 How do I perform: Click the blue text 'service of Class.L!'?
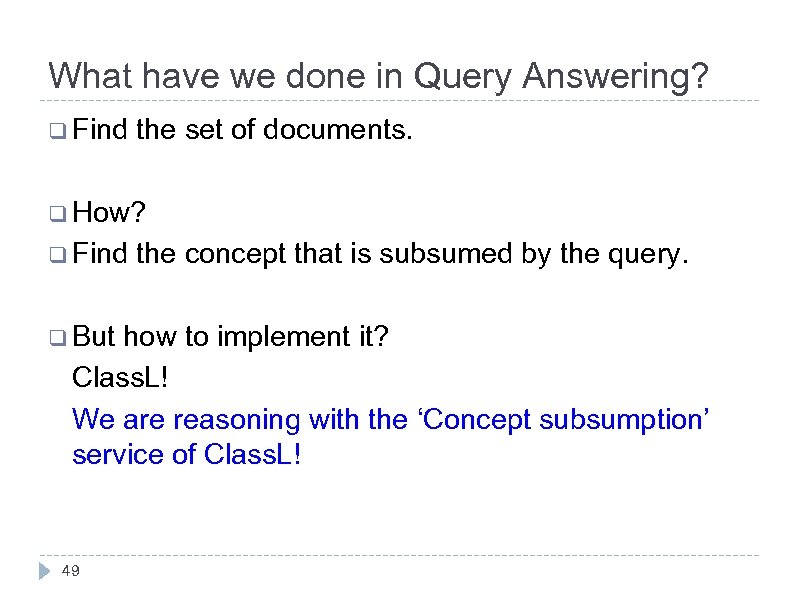point(187,454)
